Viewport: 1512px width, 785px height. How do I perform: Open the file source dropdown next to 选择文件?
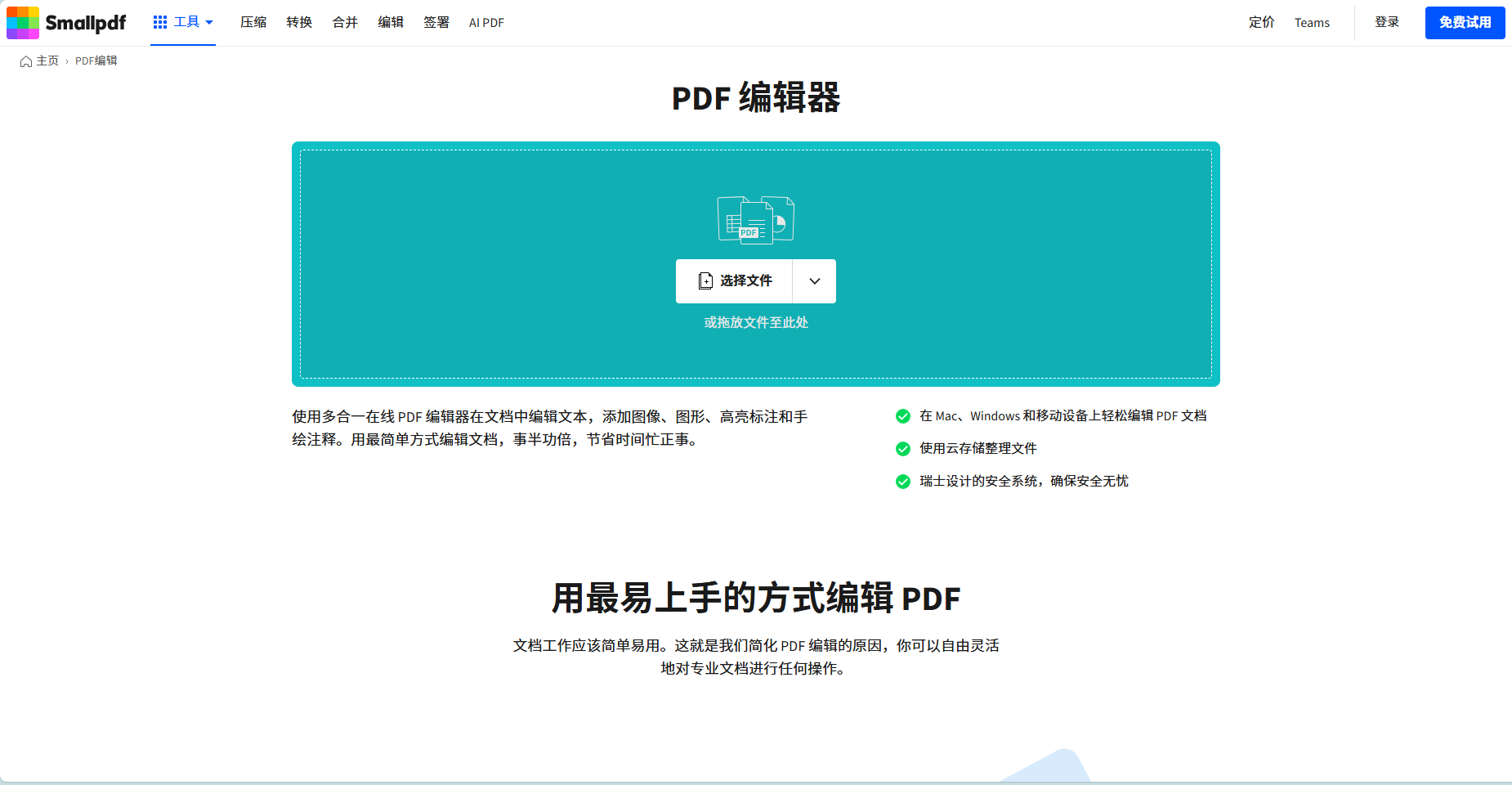click(813, 280)
